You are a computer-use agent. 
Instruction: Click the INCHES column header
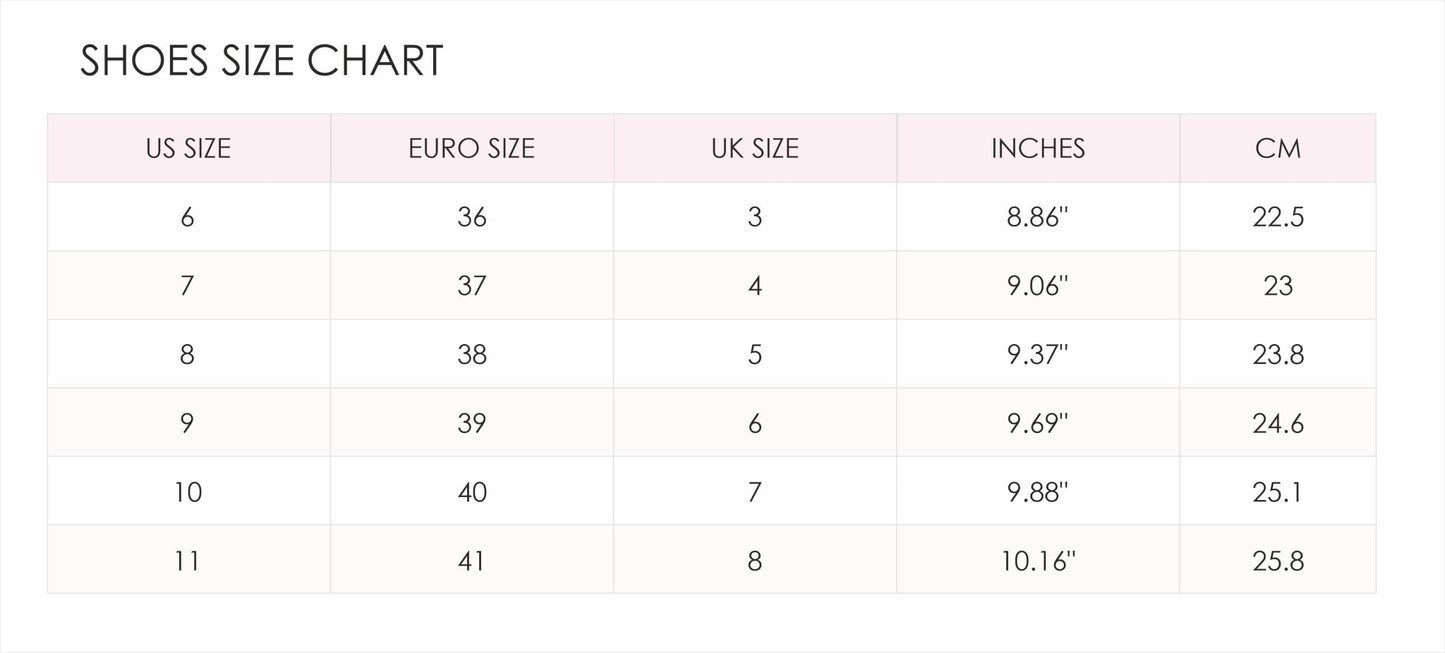[1038, 148]
